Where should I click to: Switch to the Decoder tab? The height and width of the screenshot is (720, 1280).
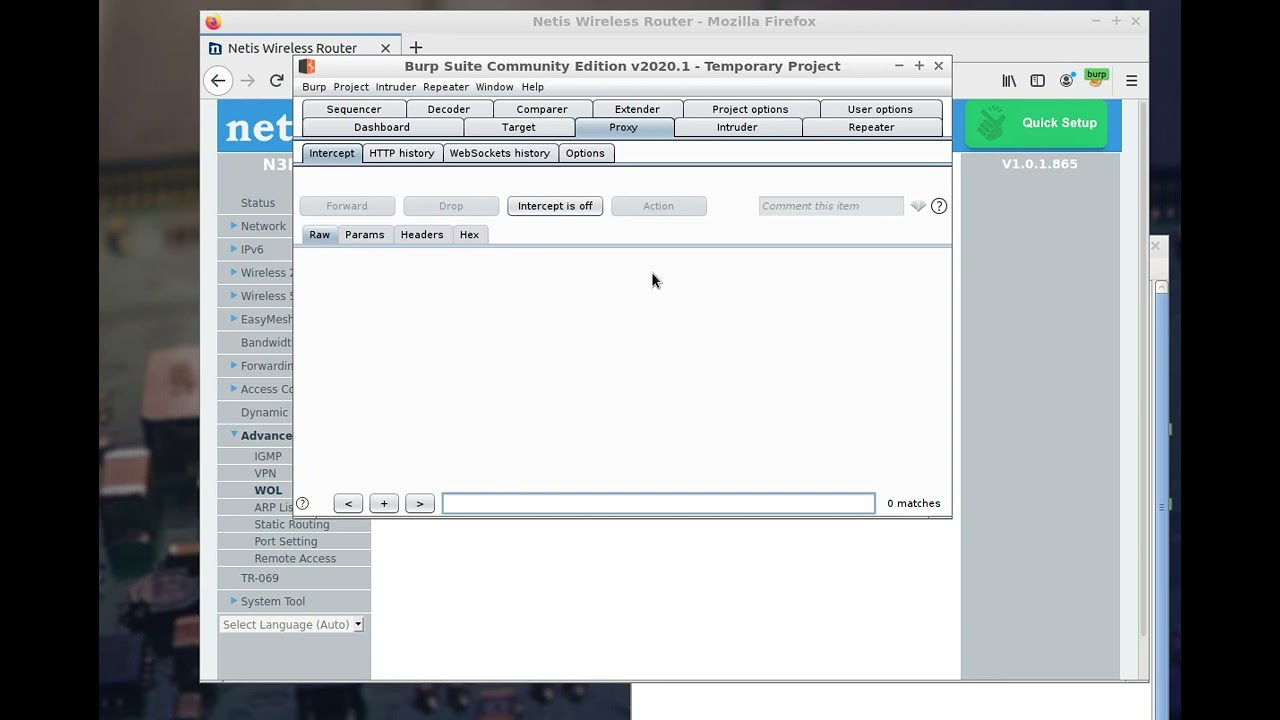448,109
